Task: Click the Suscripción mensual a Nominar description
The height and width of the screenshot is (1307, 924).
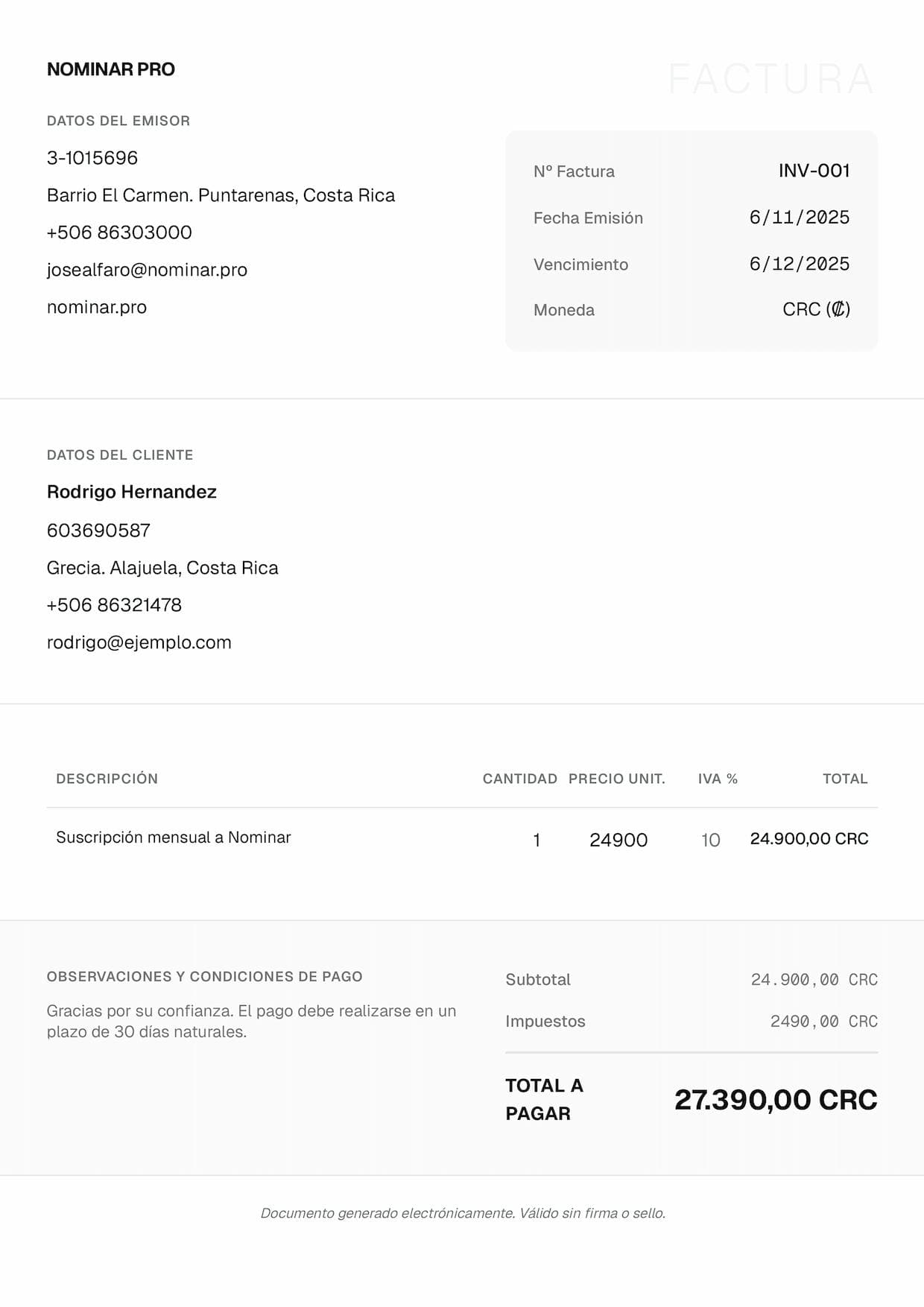Action: click(x=174, y=838)
